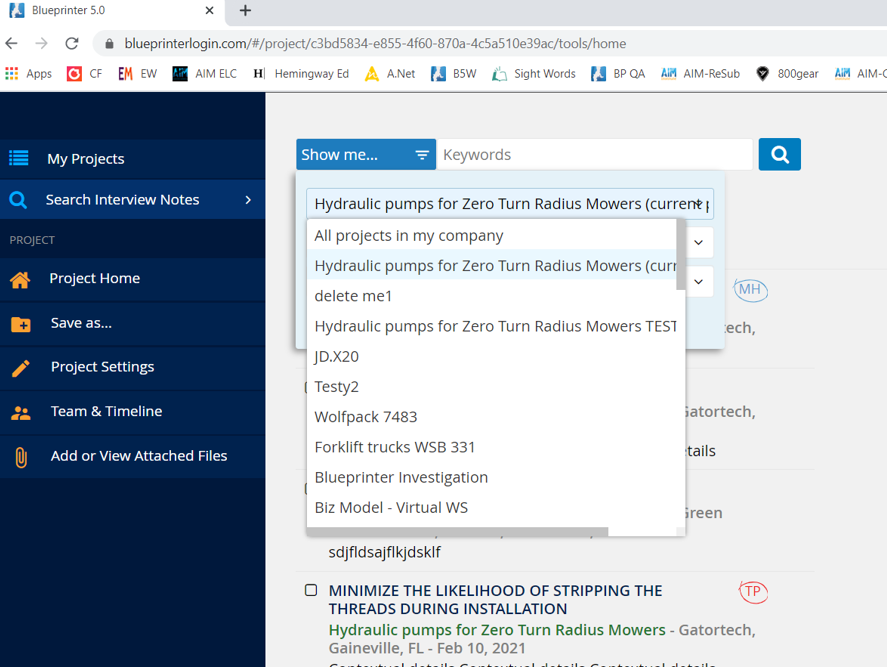The image size is (887, 667).
Task: Expand the third filter dropdown chevron
Action: 699,282
